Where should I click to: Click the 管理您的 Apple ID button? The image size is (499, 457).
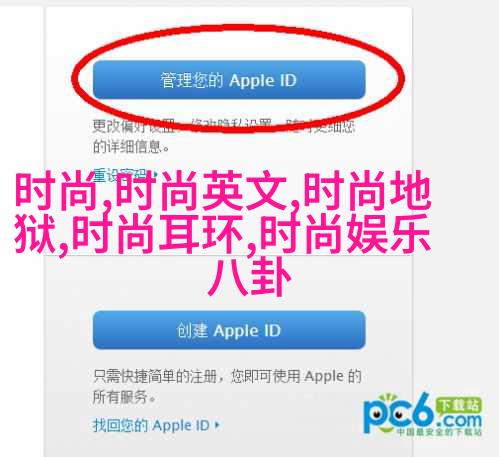pos(229,80)
